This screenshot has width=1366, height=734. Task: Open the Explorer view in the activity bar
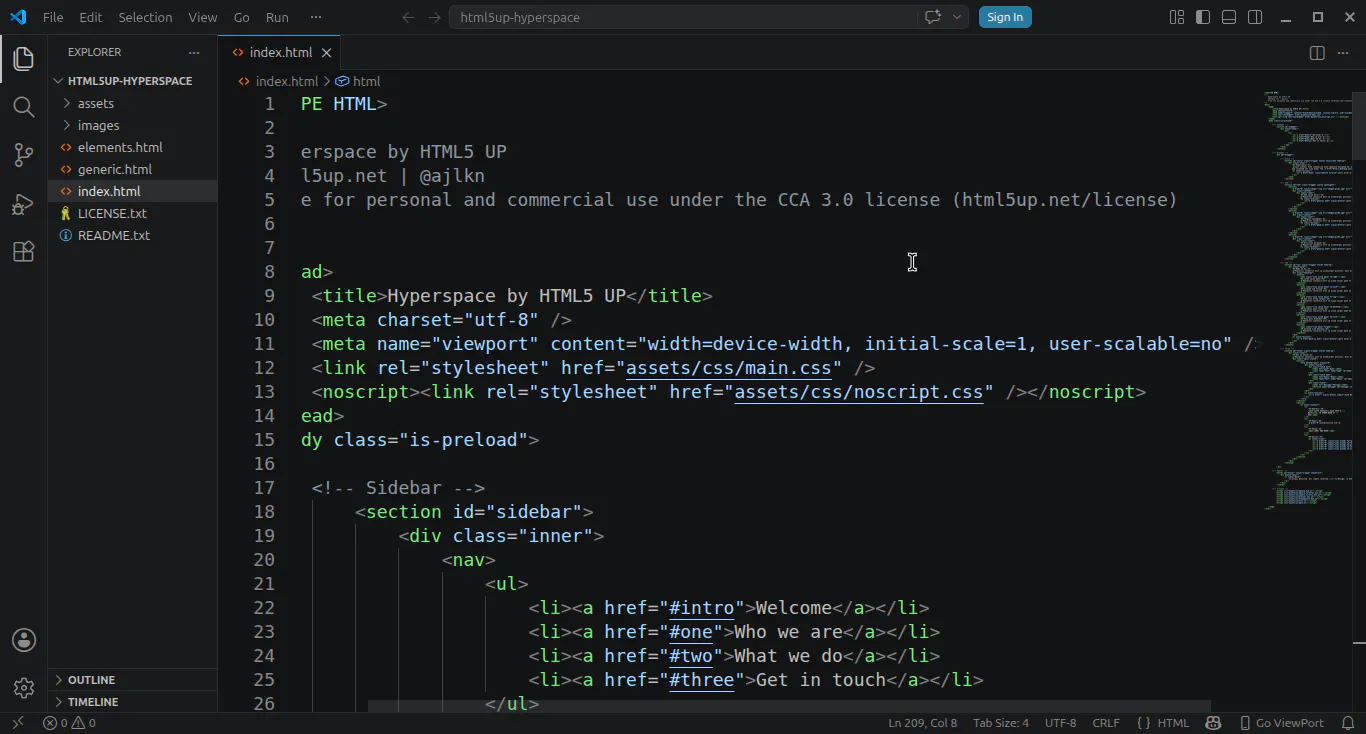[24, 59]
